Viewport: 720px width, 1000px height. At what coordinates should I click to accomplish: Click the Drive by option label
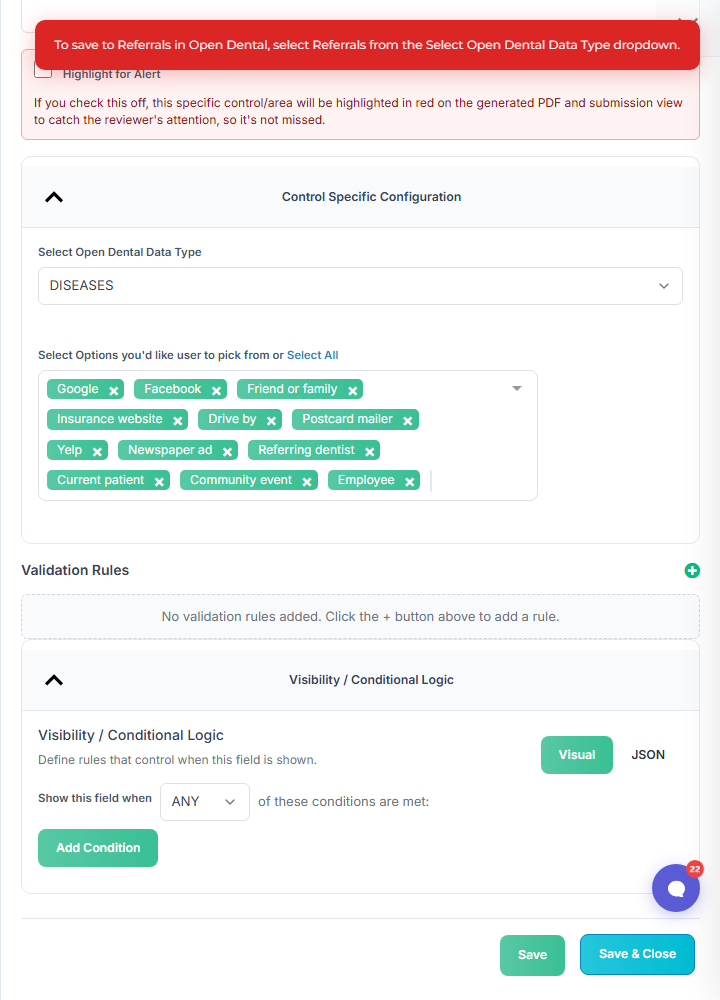coord(232,419)
